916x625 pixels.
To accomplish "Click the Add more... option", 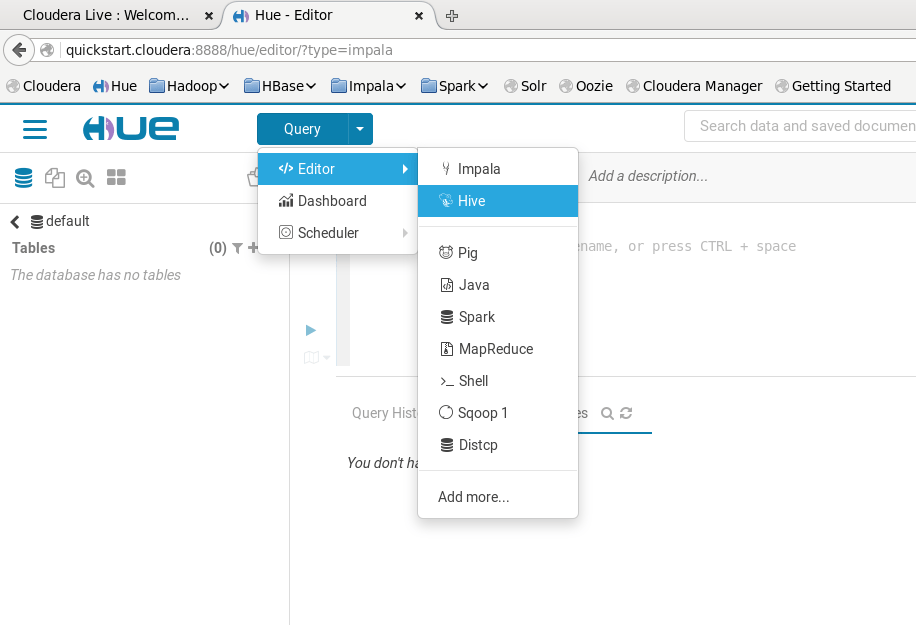I will [472, 497].
